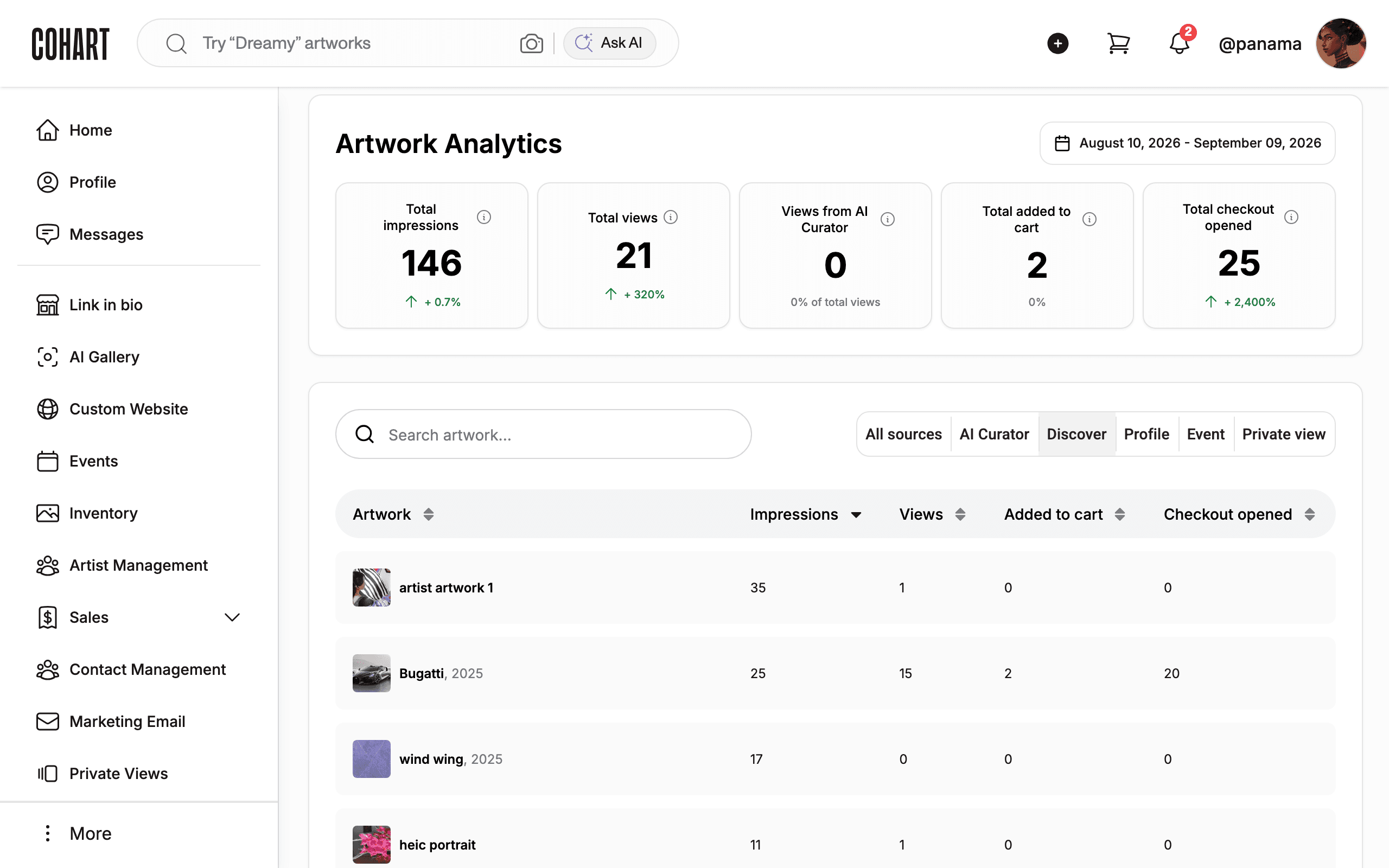The width and height of the screenshot is (1389, 868).
Task: Click magnifier icon in Search artwork box
Action: click(x=365, y=435)
